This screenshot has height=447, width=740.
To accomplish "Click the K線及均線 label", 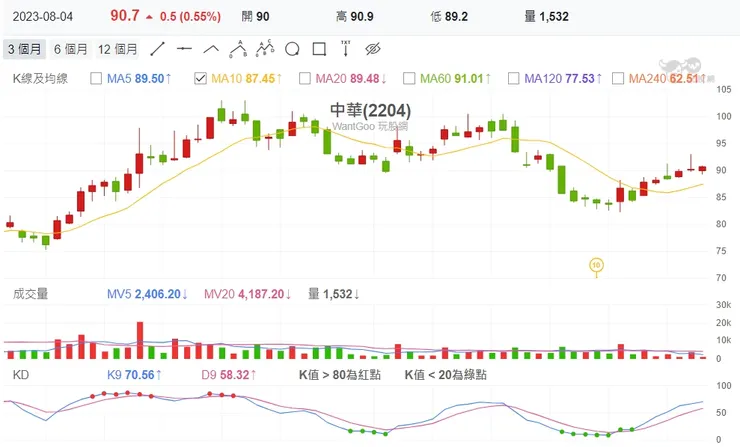I will (x=40, y=78).
